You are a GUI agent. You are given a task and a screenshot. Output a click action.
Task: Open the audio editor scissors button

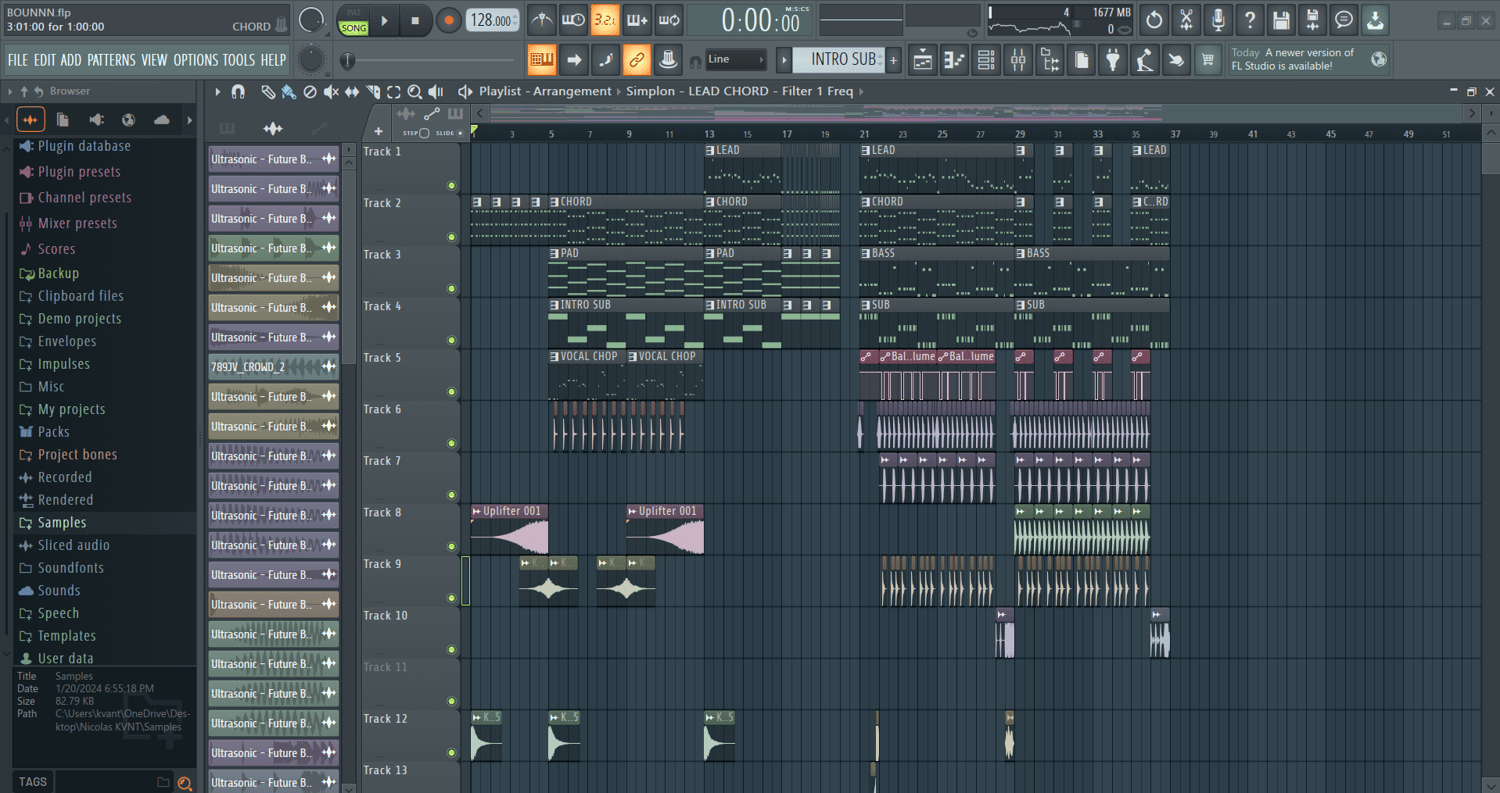pos(1186,20)
